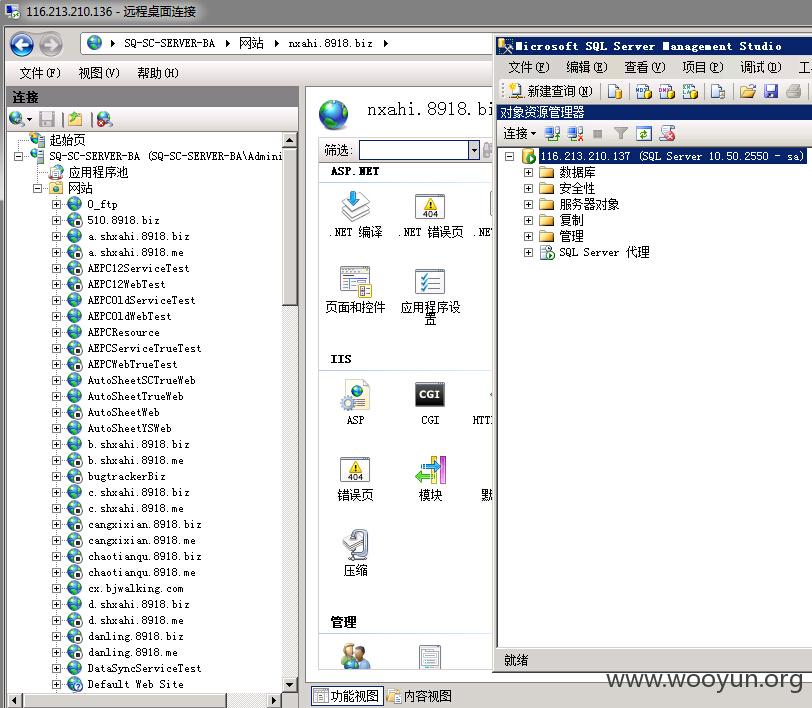Click horizontal scrollbar right arrow in connections
Viewport: 812px width, 708px height.
click(x=274, y=700)
